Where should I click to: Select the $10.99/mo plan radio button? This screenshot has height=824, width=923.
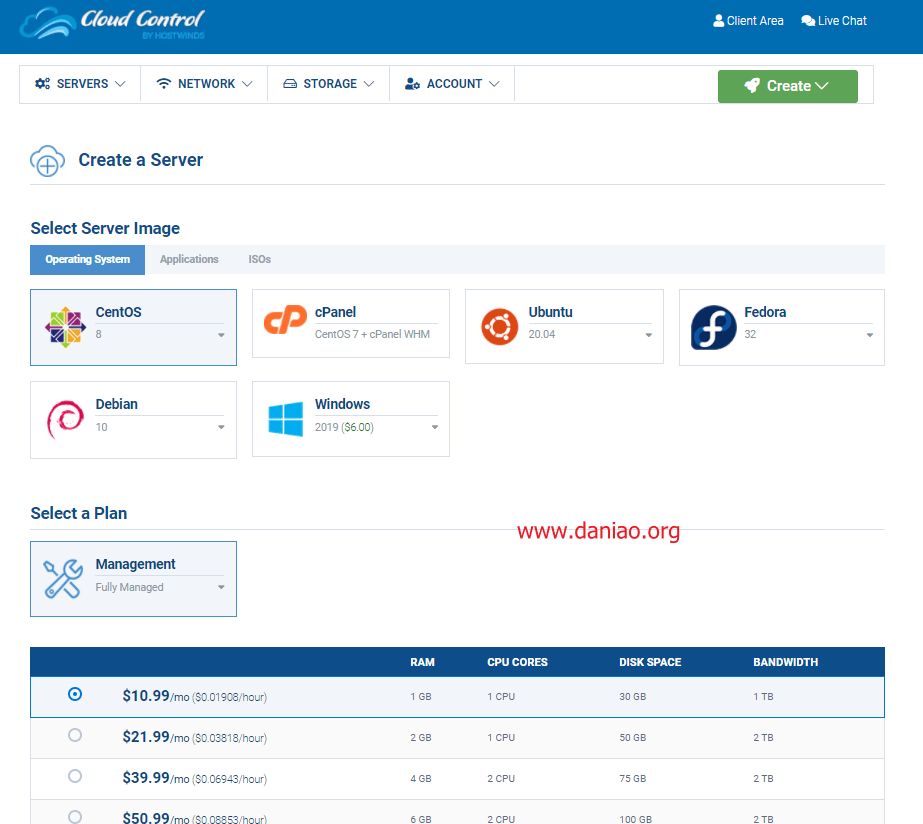[75, 695]
